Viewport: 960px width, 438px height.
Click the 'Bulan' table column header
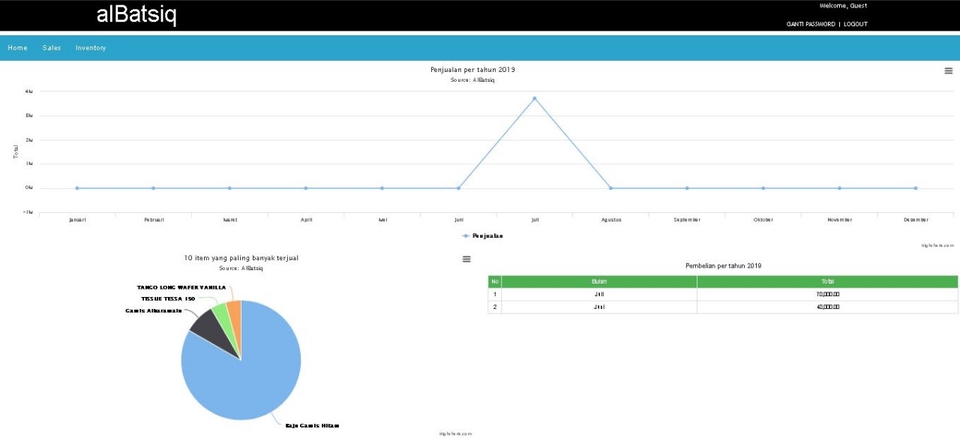pos(599,282)
